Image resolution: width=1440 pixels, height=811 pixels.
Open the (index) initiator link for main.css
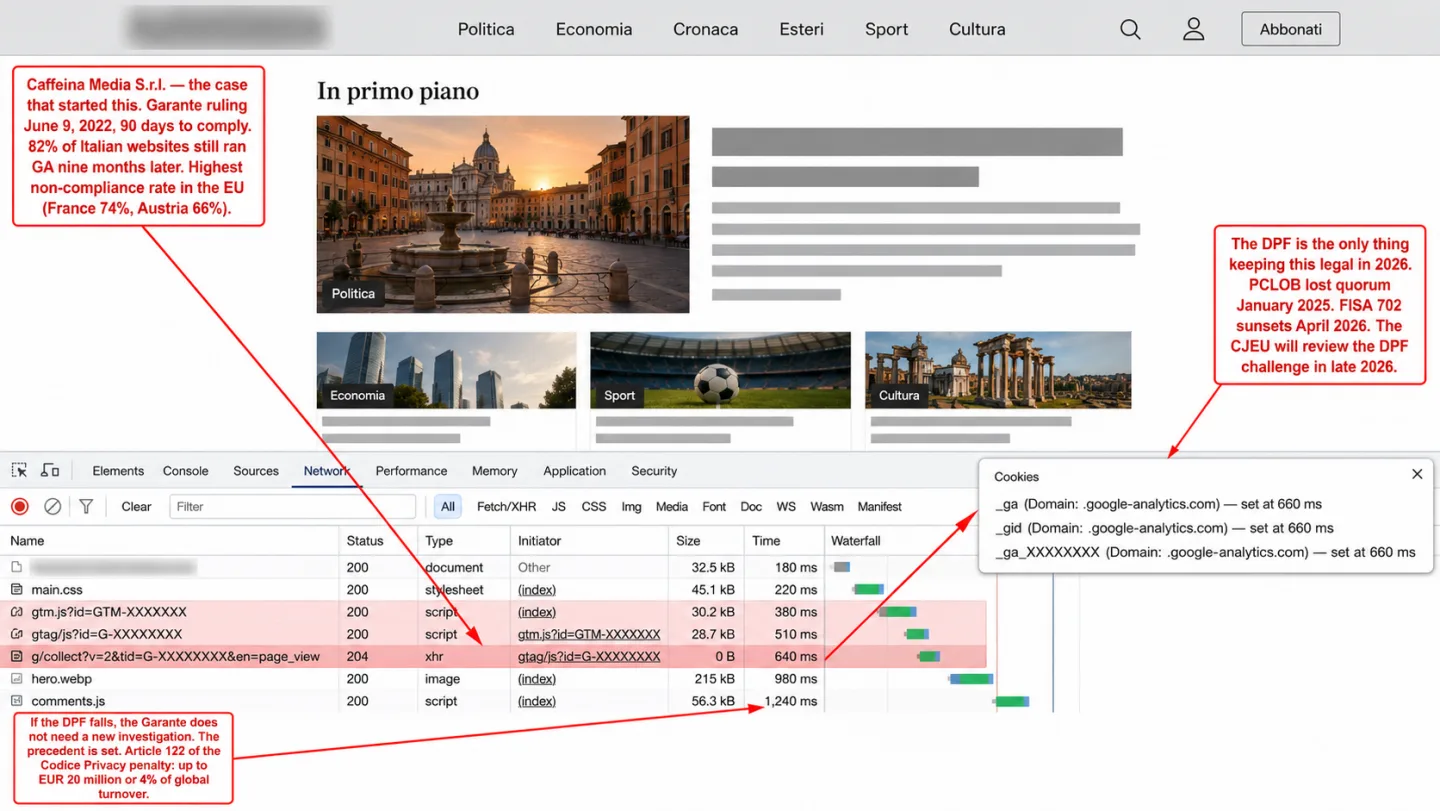(537, 590)
